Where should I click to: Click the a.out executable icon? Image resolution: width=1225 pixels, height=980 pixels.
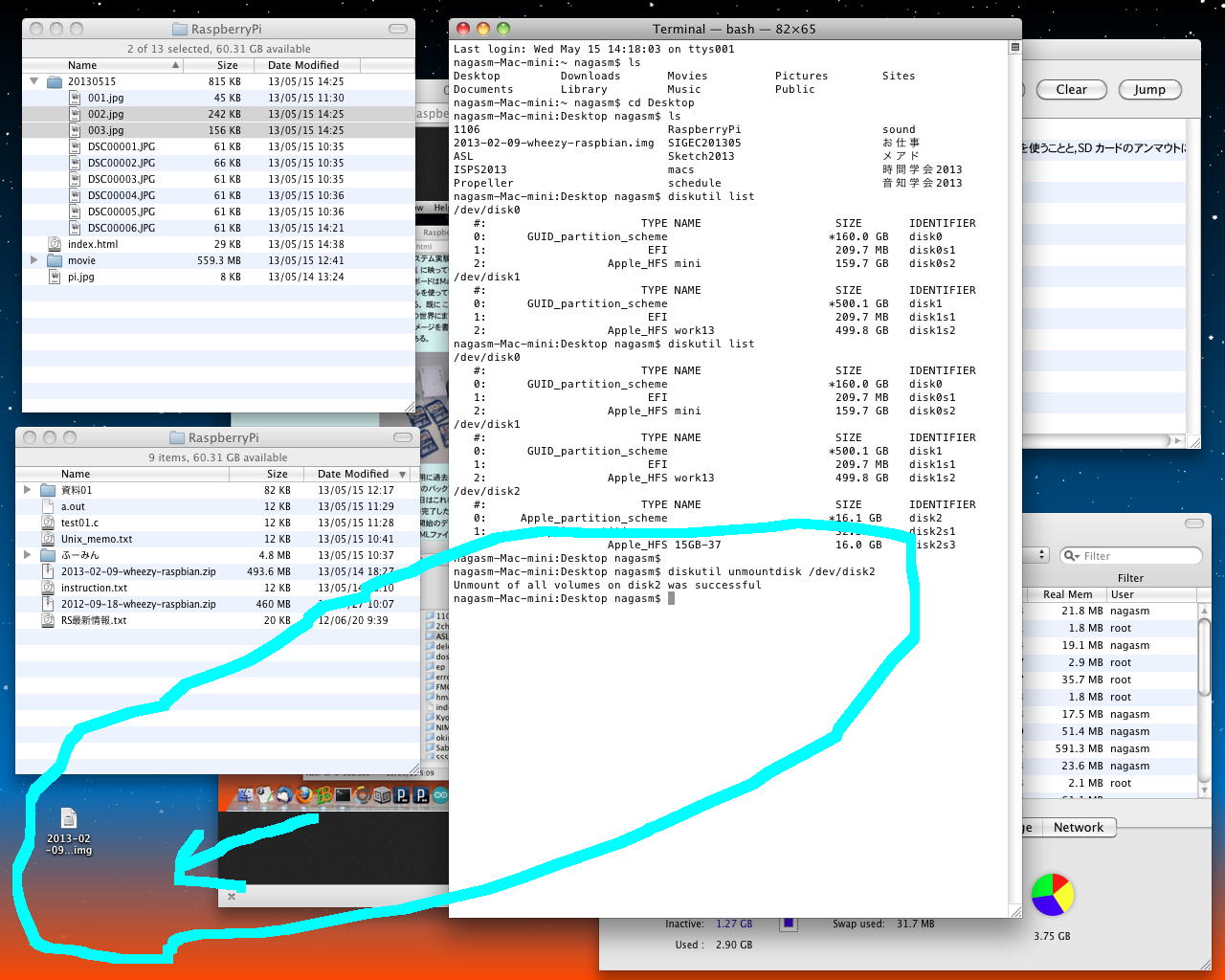coord(48,506)
